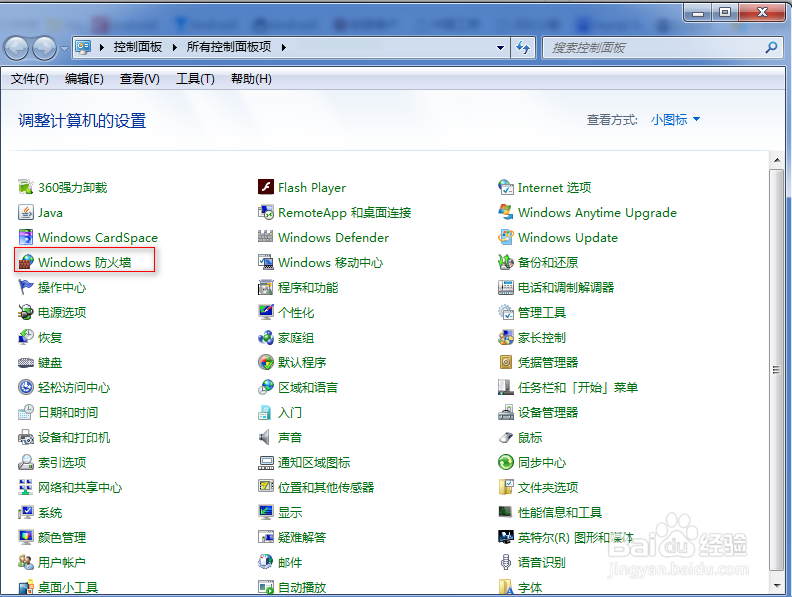This screenshot has width=792, height=597.
Task: Open the 帮助(H) menu
Action: 251,79
